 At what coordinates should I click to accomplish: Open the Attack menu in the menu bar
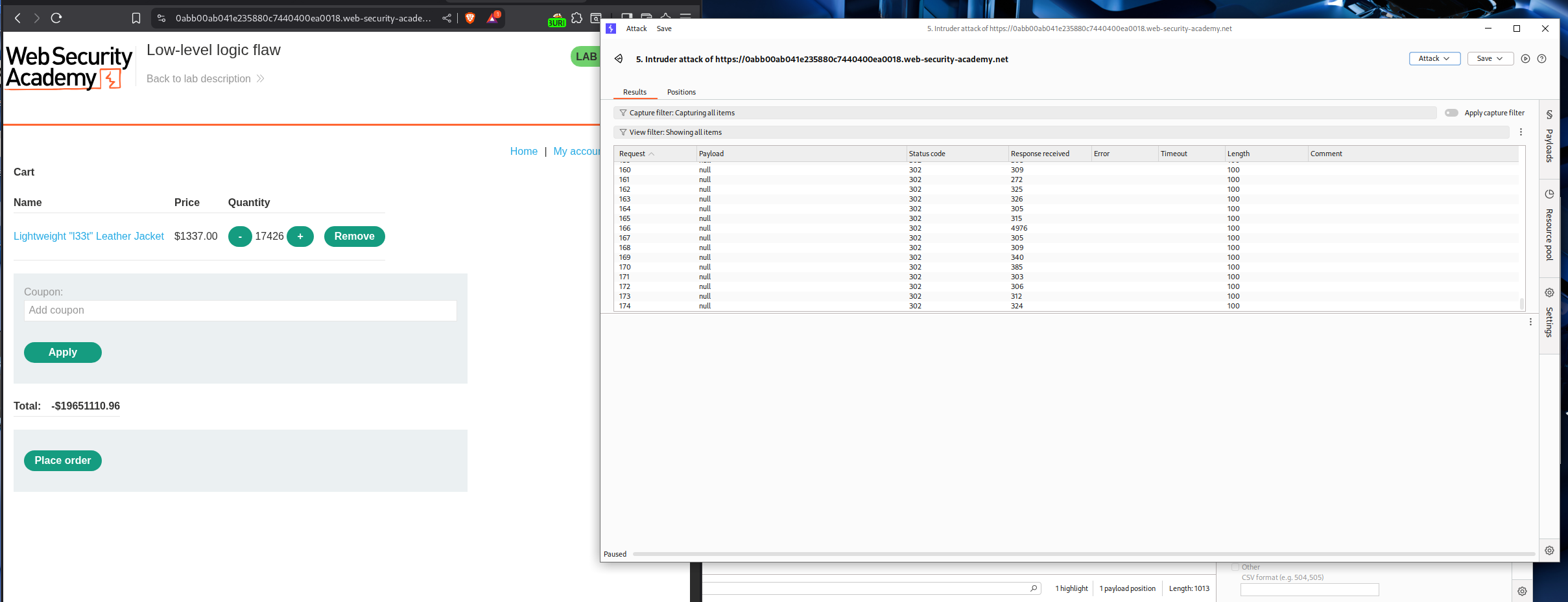click(x=636, y=29)
